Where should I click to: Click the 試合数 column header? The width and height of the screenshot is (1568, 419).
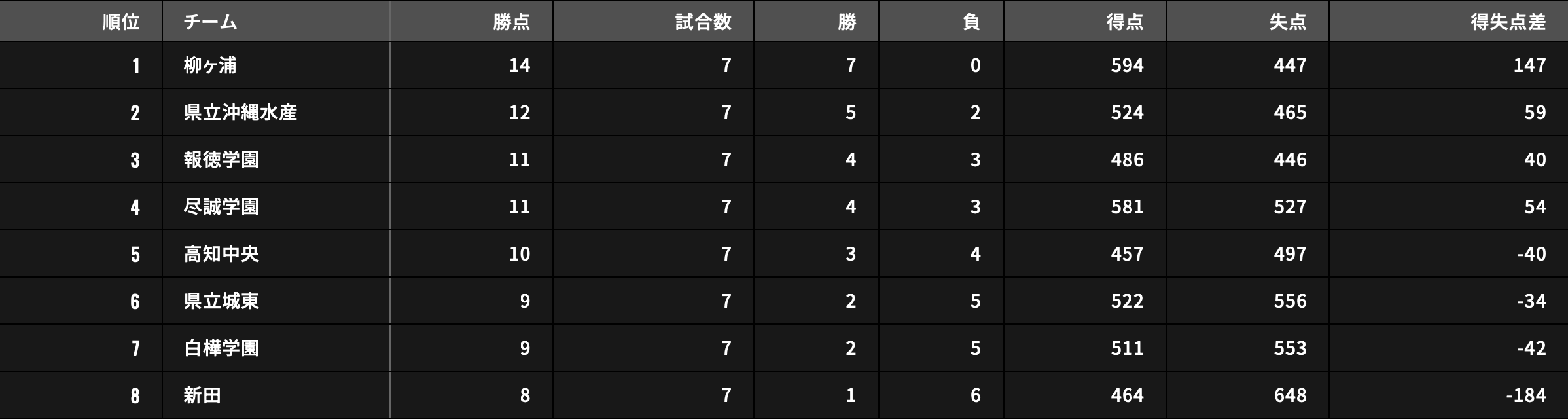click(x=703, y=22)
